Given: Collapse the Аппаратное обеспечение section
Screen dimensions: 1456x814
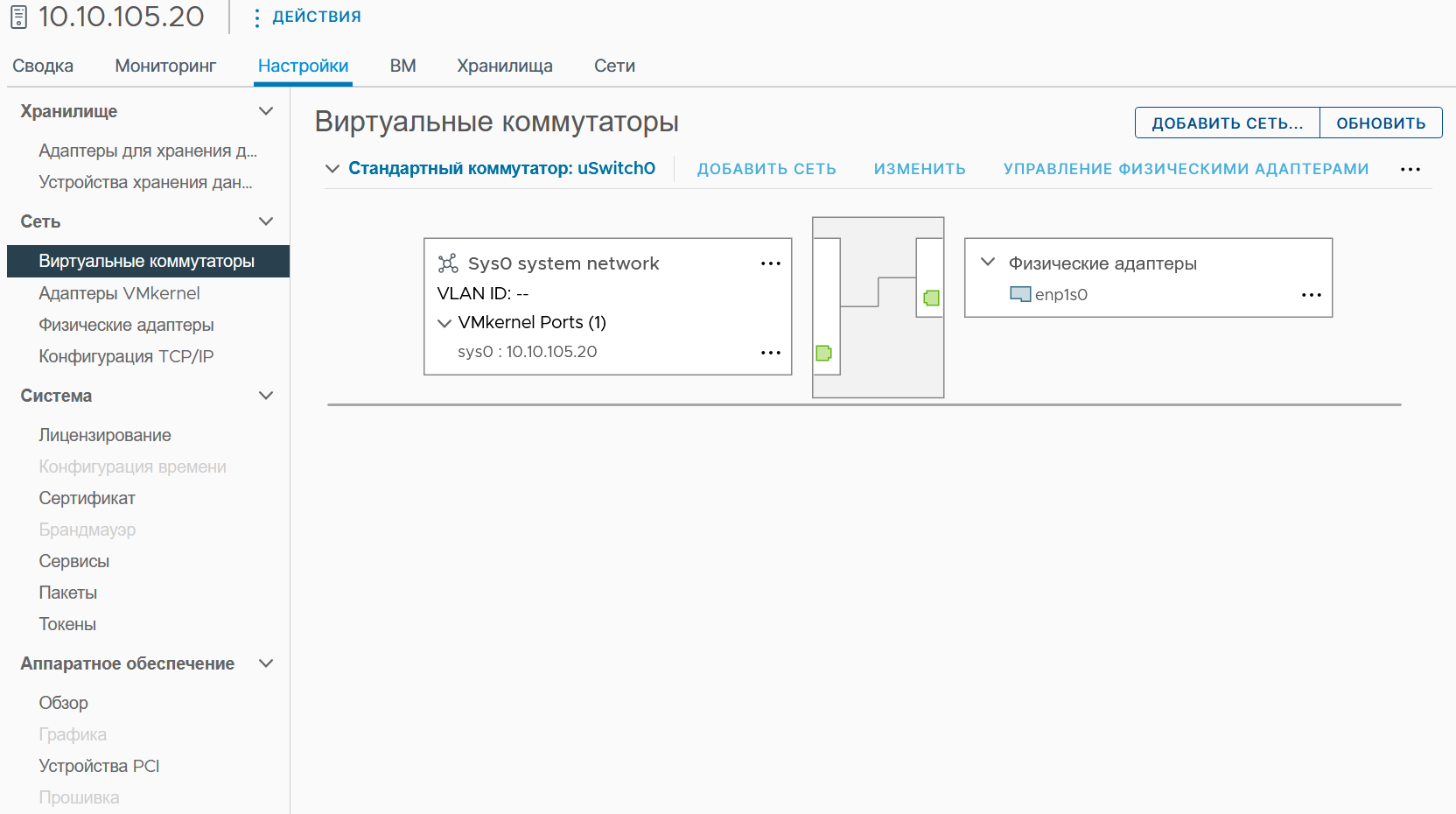Looking at the screenshot, I should pos(266,663).
